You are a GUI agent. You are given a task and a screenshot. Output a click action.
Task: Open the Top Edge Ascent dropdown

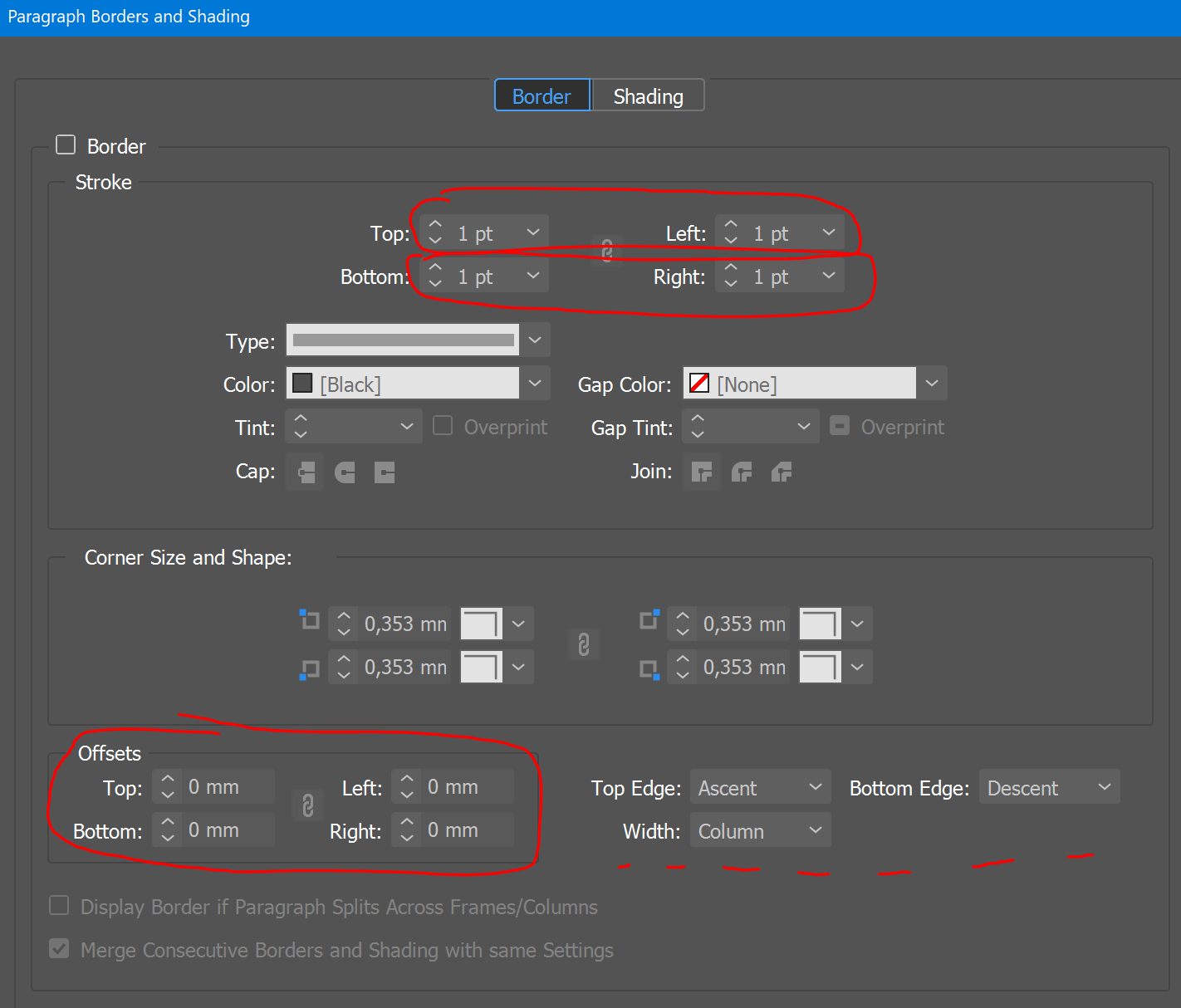[760, 787]
